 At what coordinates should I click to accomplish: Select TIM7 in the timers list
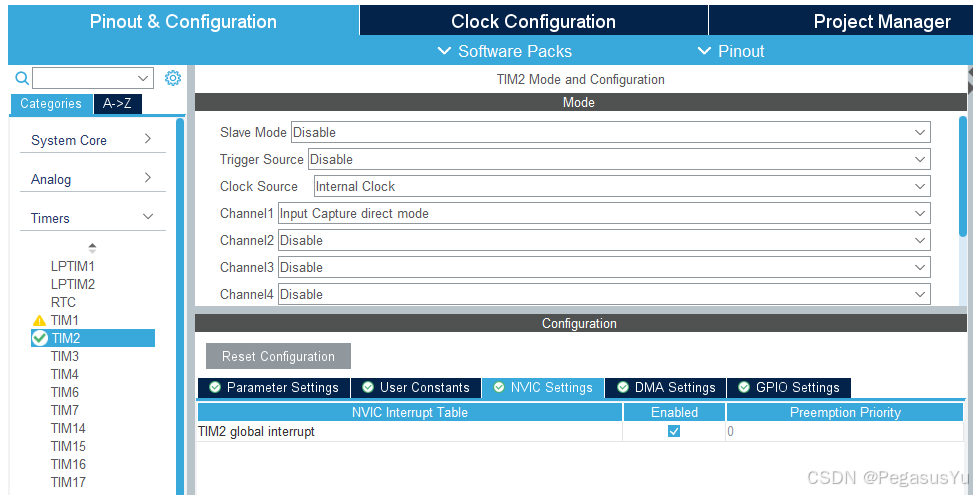click(65, 411)
